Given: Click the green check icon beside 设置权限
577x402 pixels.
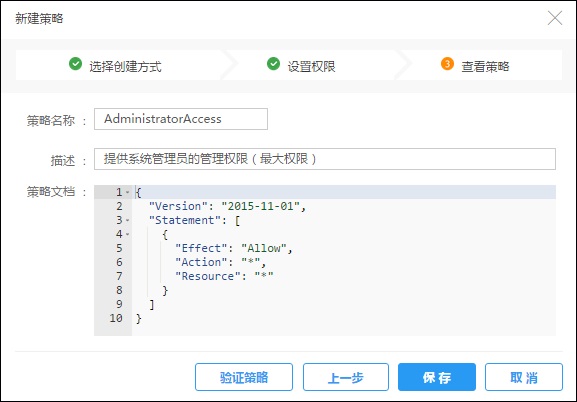Looking at the screenshot, I should click(x=273, y=64).
